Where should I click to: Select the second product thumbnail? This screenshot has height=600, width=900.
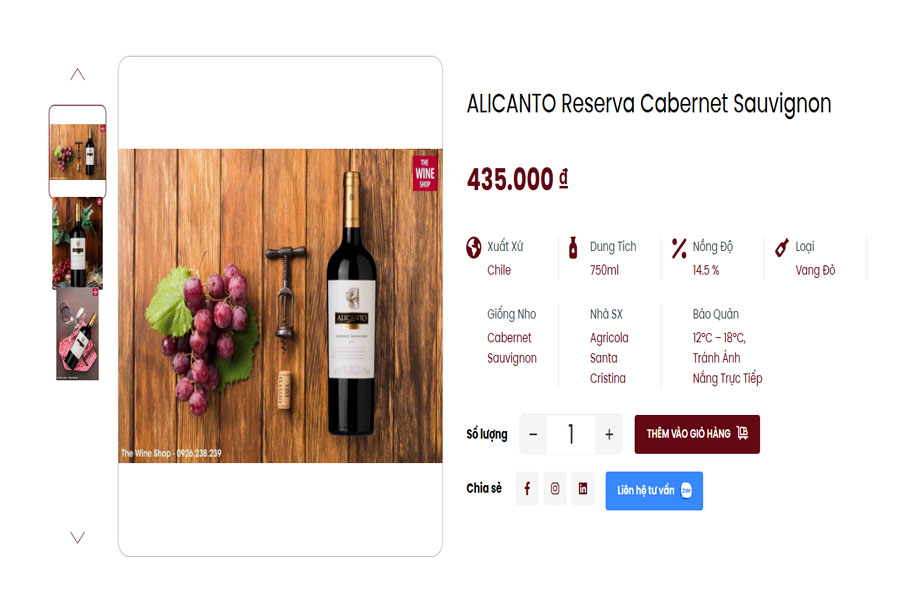[77, 243]
